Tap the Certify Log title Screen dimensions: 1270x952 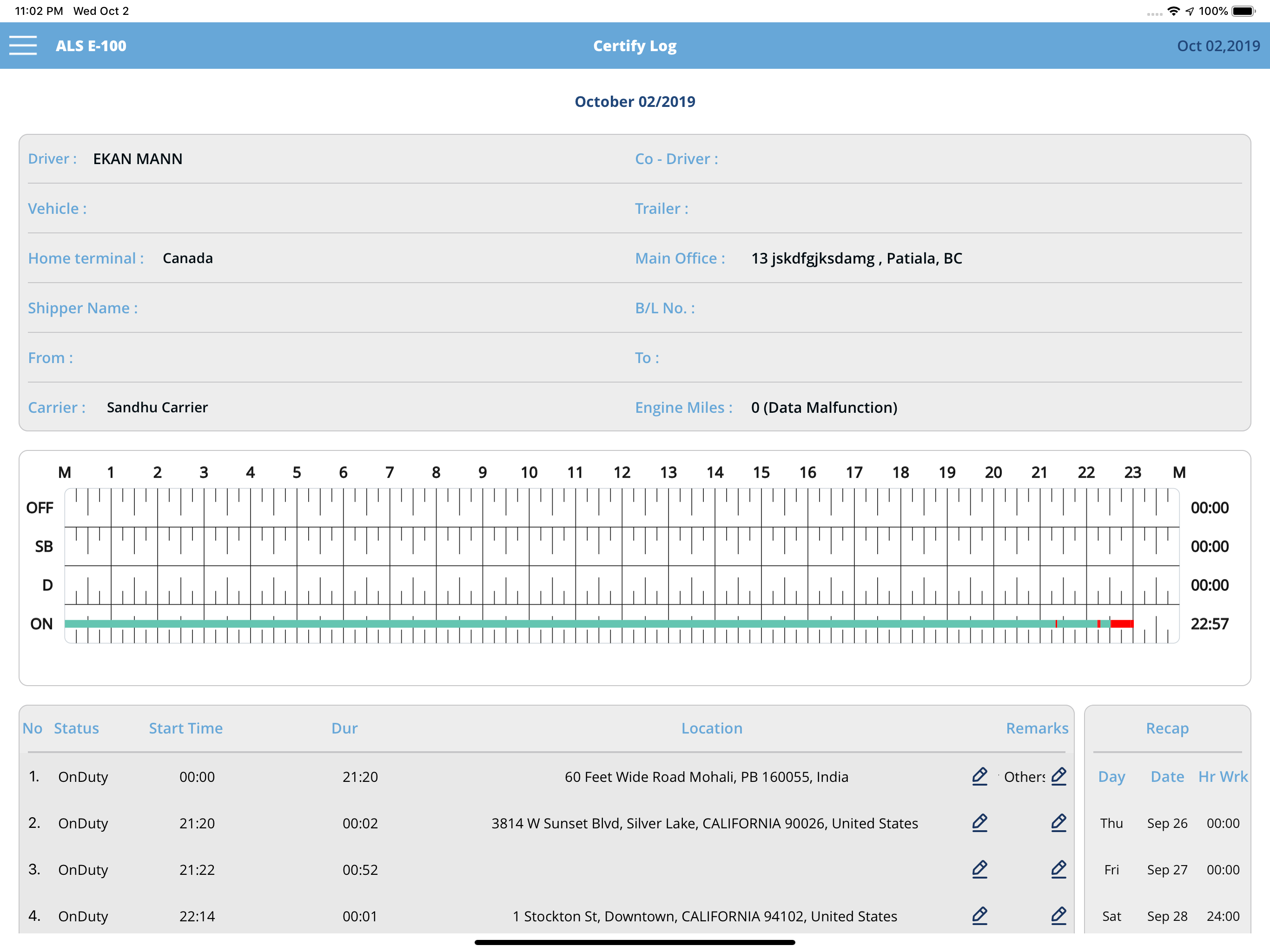[635, 46]
